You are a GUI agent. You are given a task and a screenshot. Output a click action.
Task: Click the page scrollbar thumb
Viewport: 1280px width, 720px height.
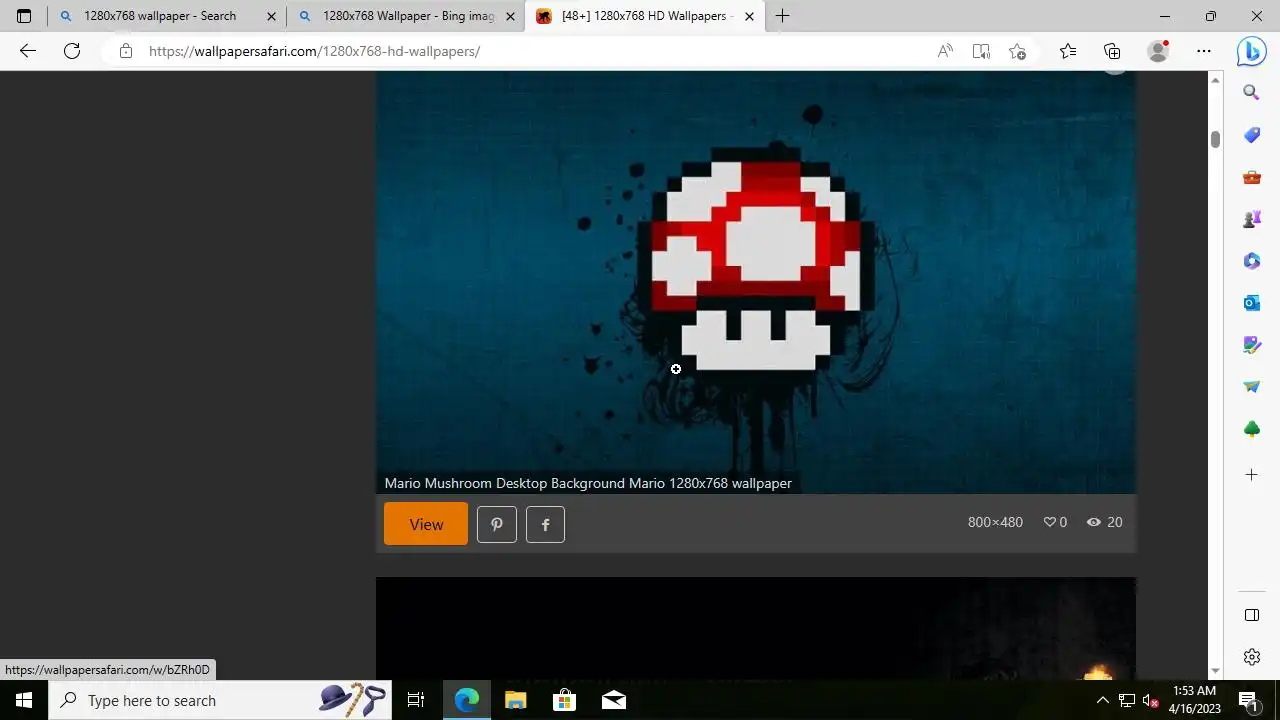coord(1215,138)
